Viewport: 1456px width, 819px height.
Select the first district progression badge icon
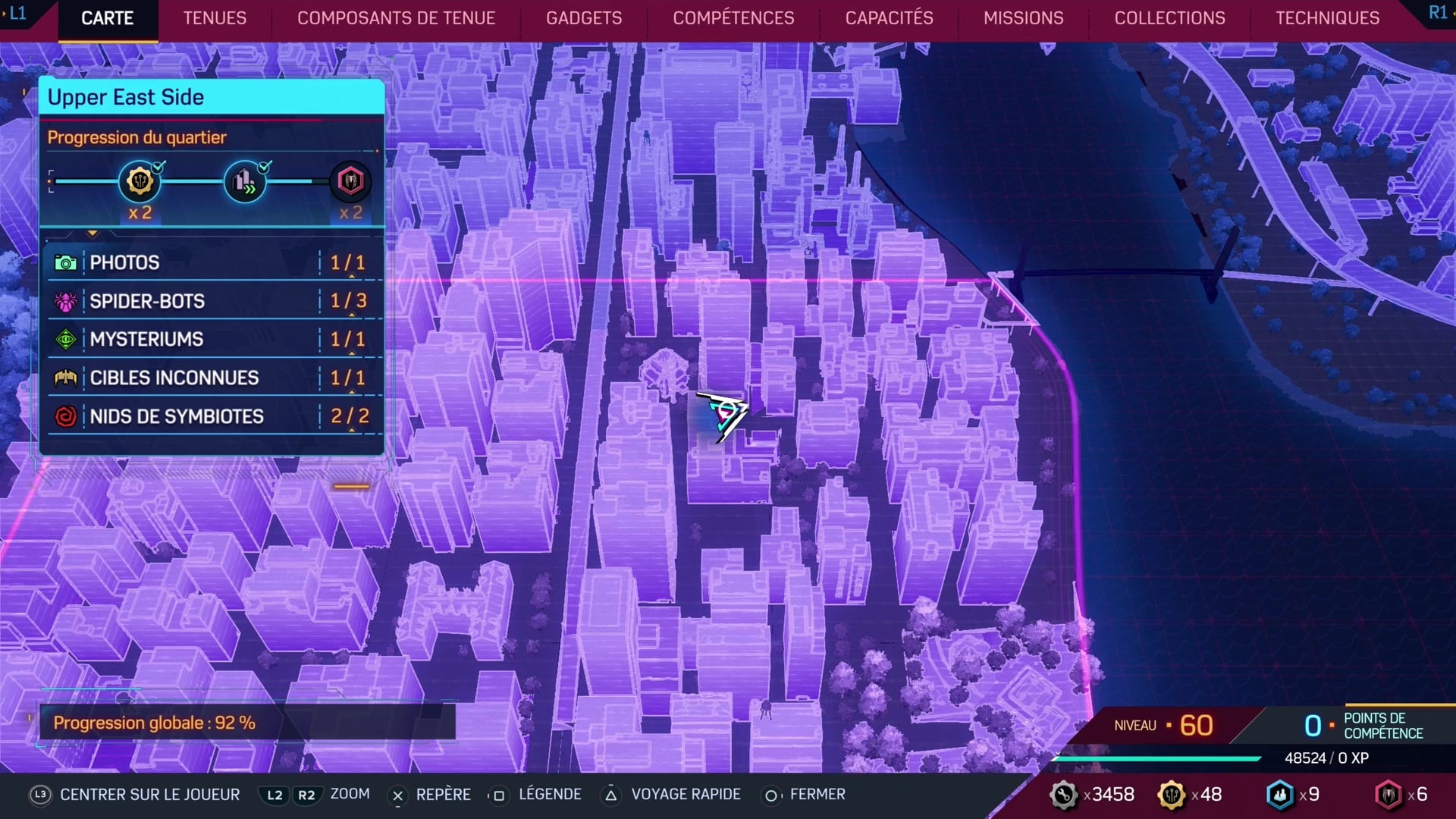click(x=140, y=182)
